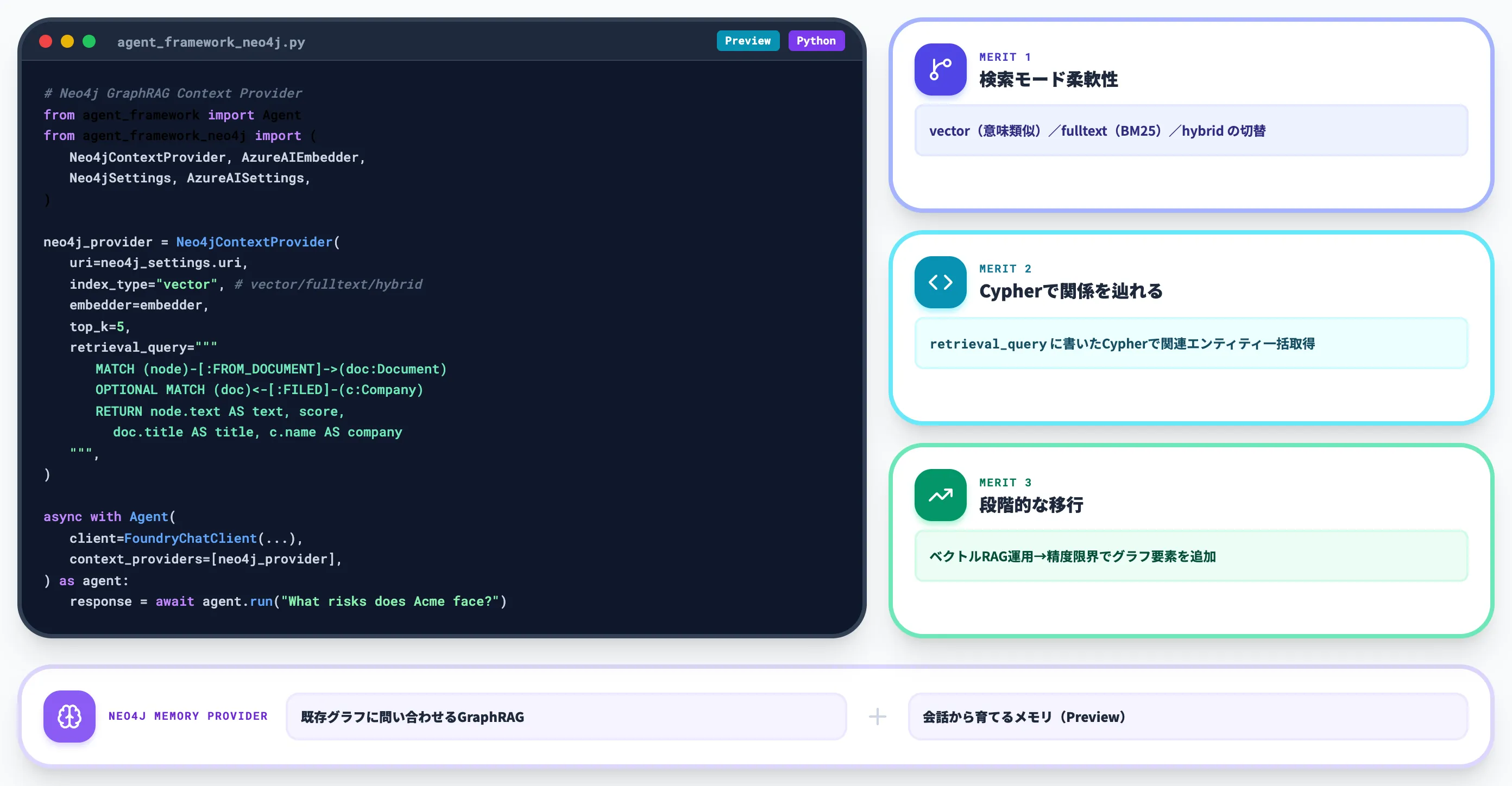This screenshot has height=786, width=1512.
Task: Click the 'context_providers=[neo4j_provider],' line
Action: coord(205,559)
